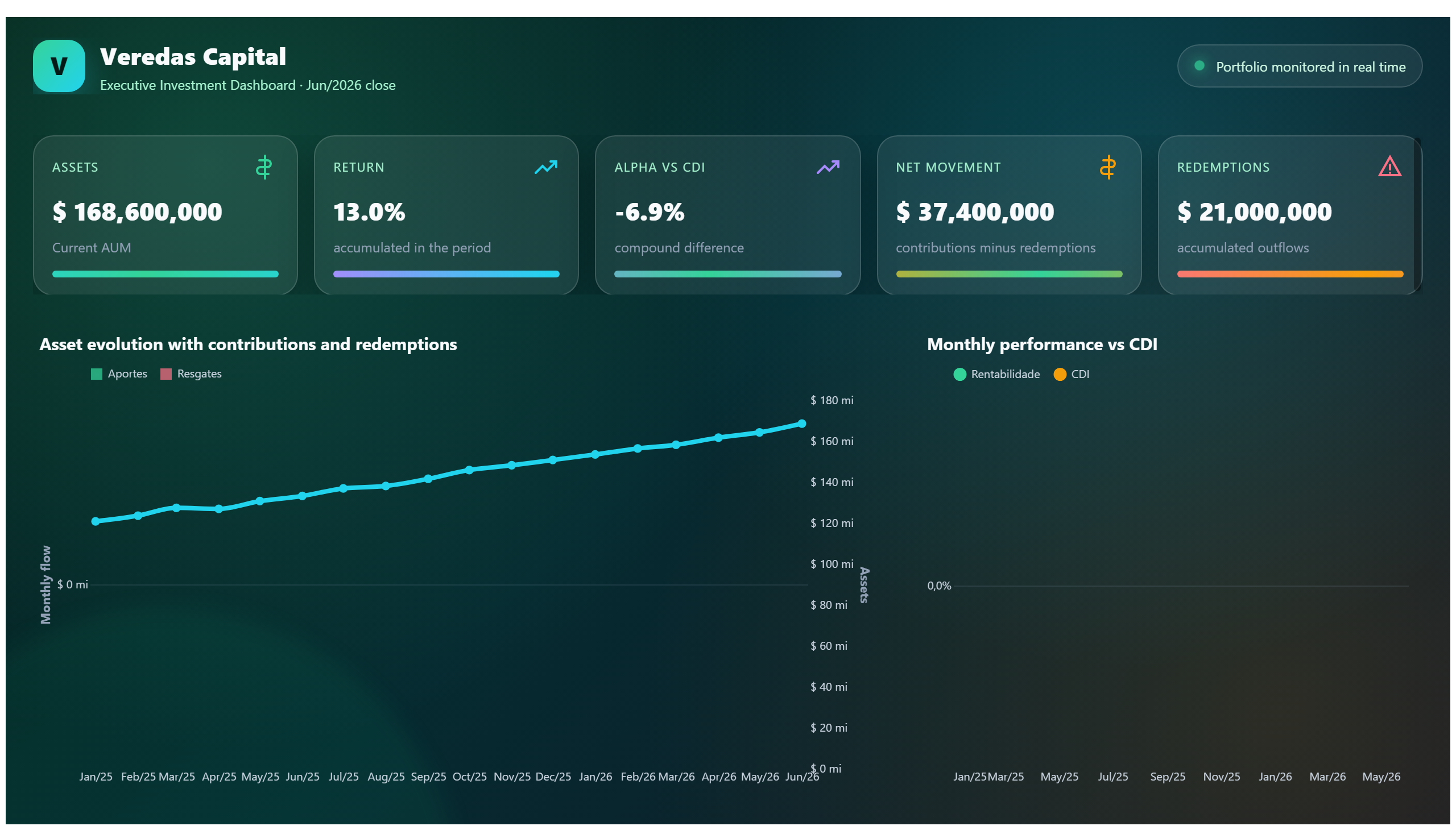Click the Portfolio monitored in real time badge

tap(1299, 66)
